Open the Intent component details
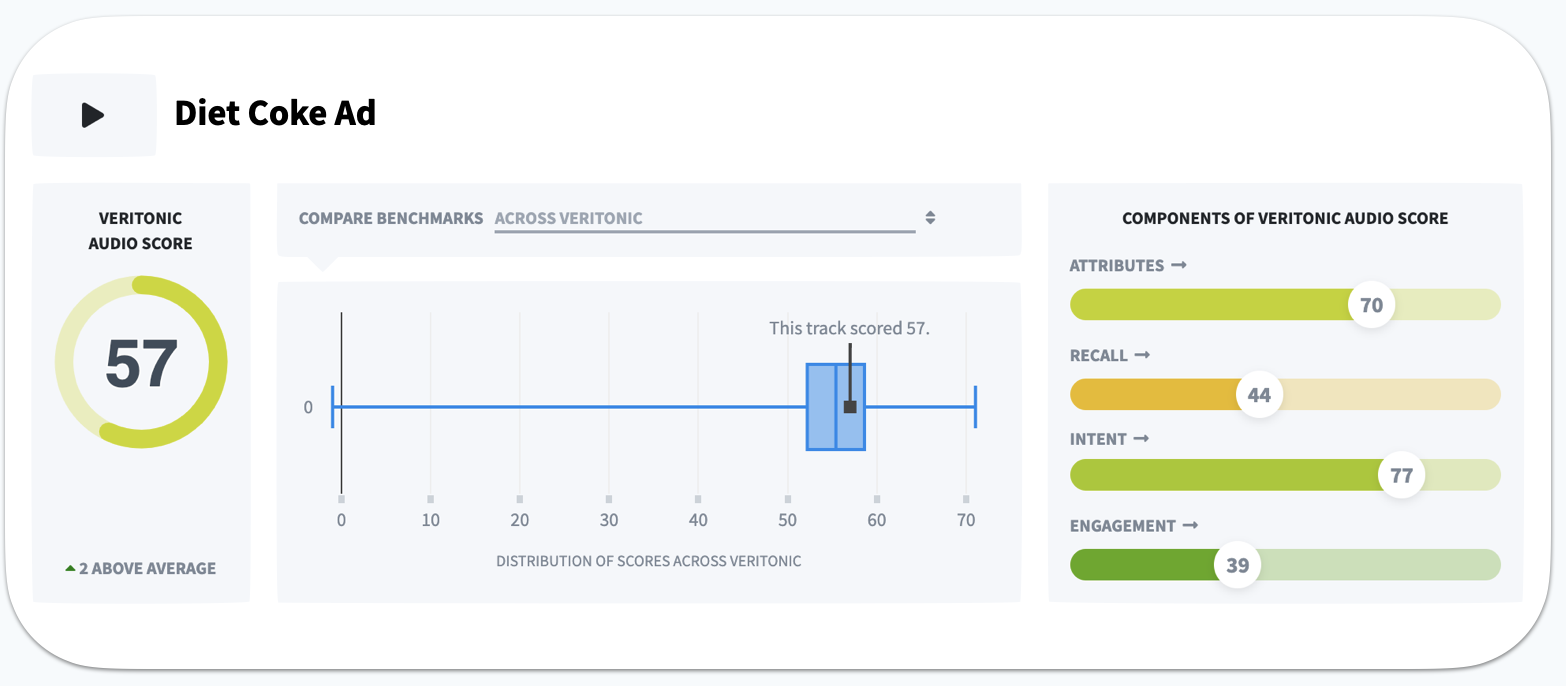This screenshot has width=1566, height=686. coord(1112,439)
